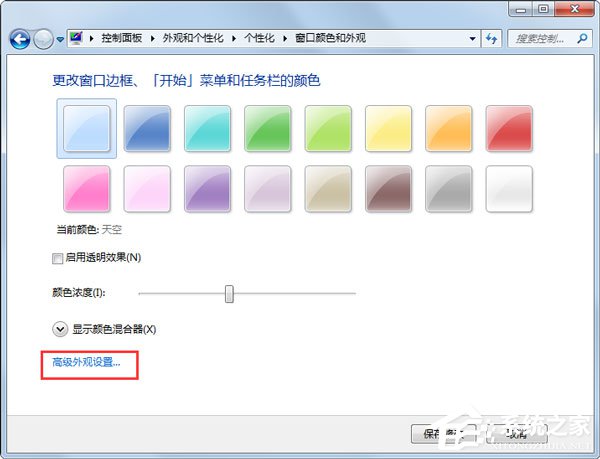Open the 高级外观设置 link

[x=86, y=362]
